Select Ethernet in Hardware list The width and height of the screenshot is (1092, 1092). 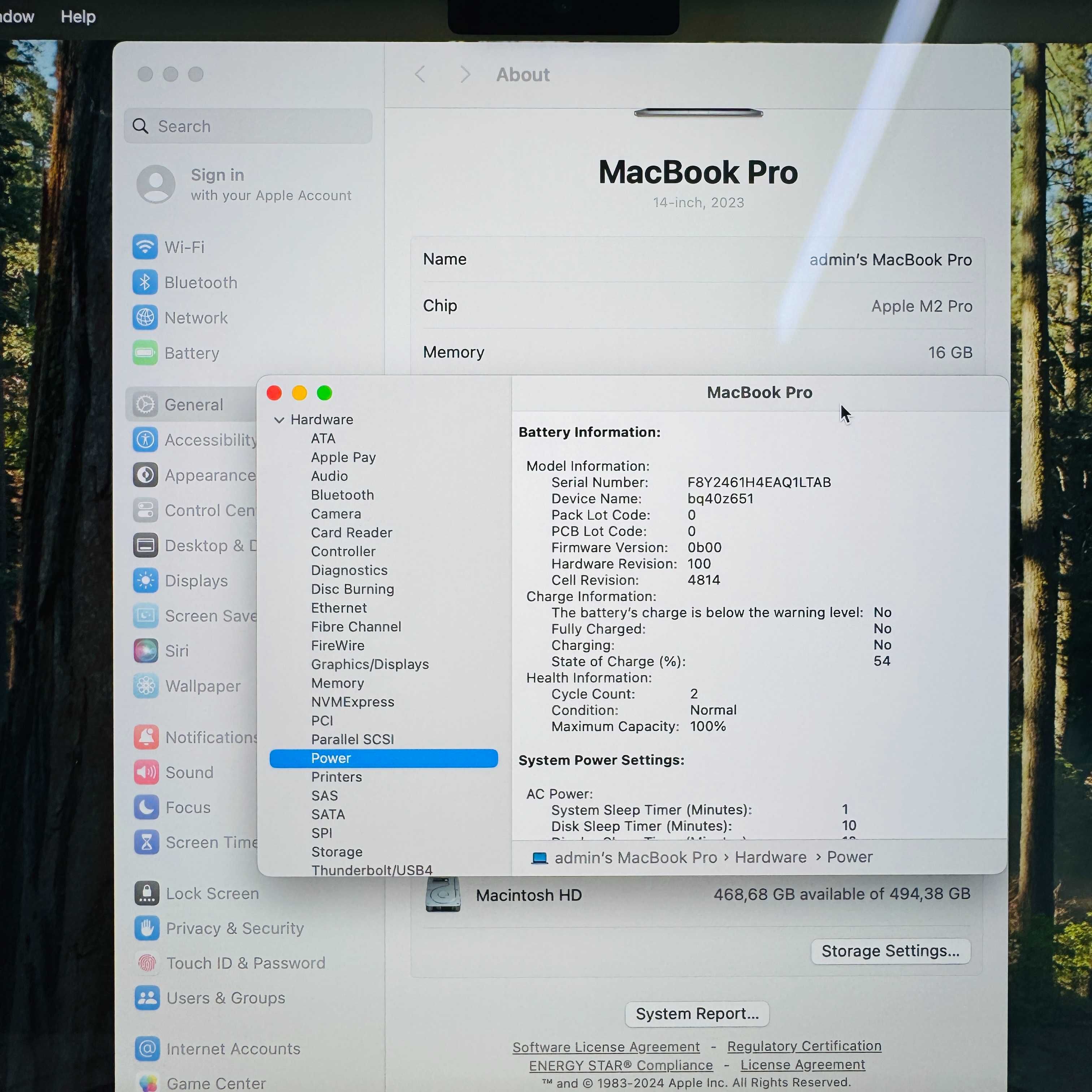point(339,608)
